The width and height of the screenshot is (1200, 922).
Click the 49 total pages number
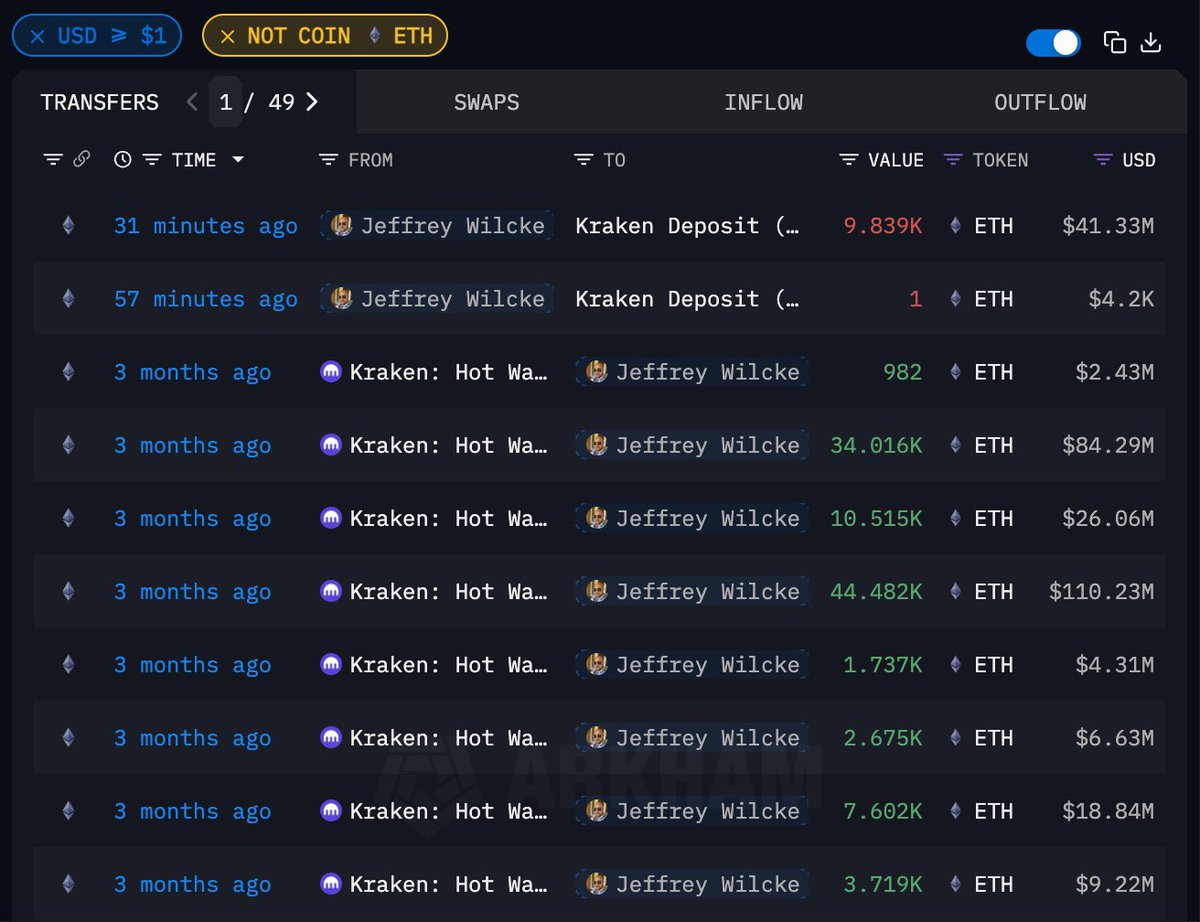[281, 102]
